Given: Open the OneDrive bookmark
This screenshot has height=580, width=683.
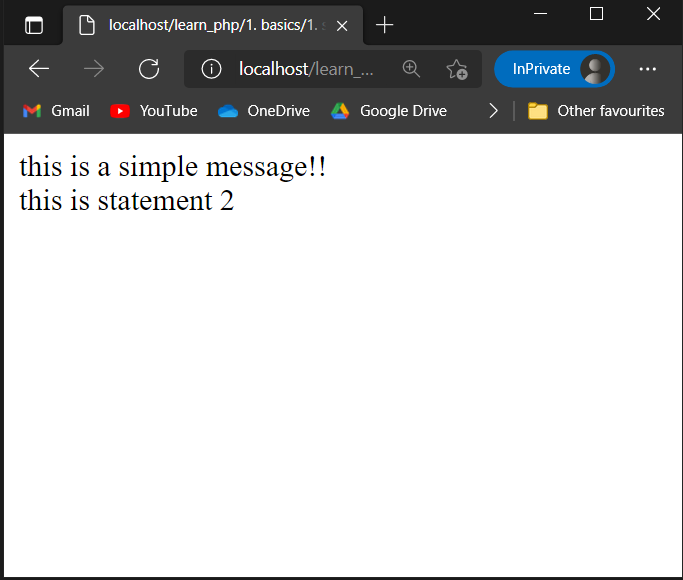Looking at the screenshot, I should [x=264, y=111].
